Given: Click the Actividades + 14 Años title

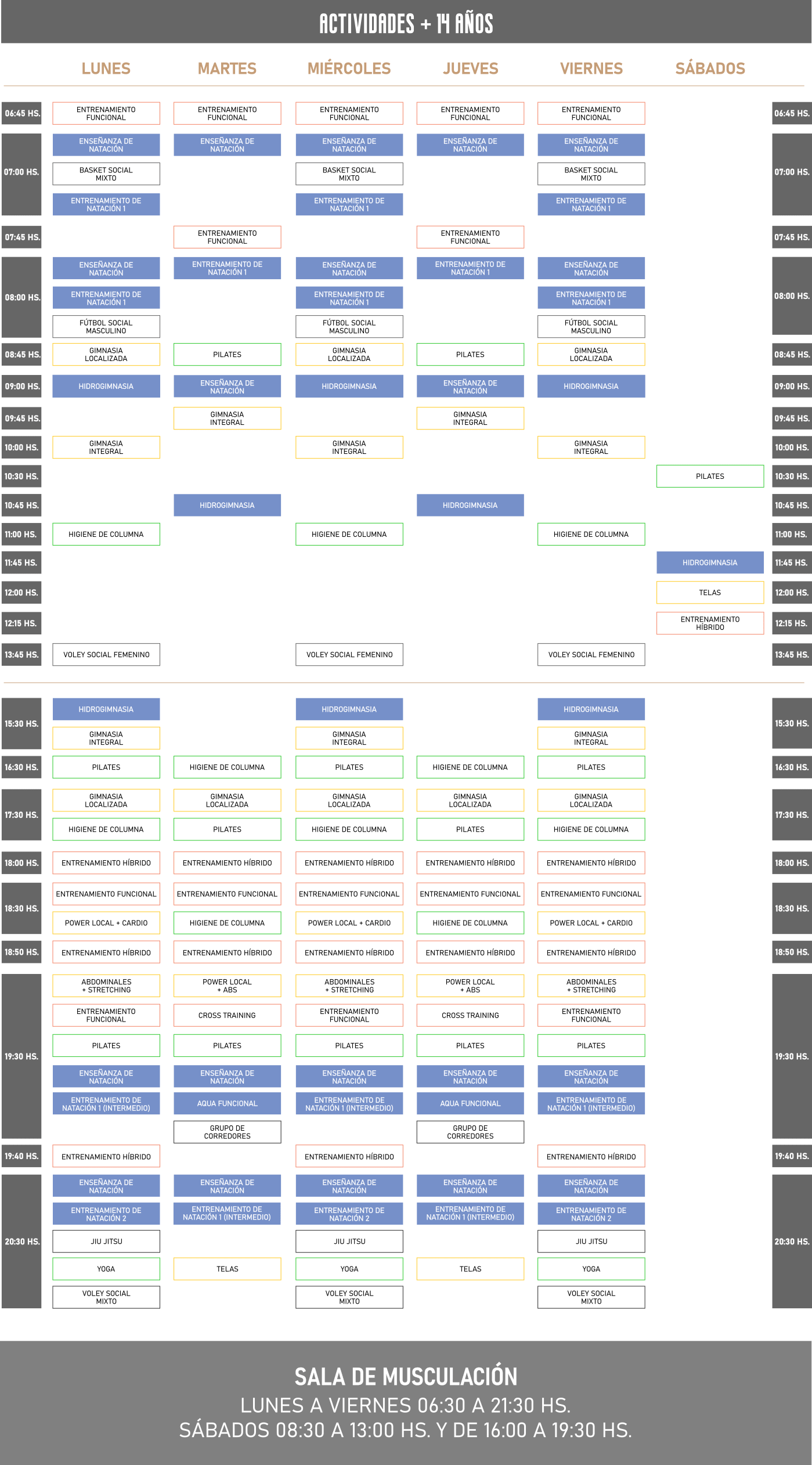Looking at the screenshot, I should pyautogui.click(x=406, y=24).
